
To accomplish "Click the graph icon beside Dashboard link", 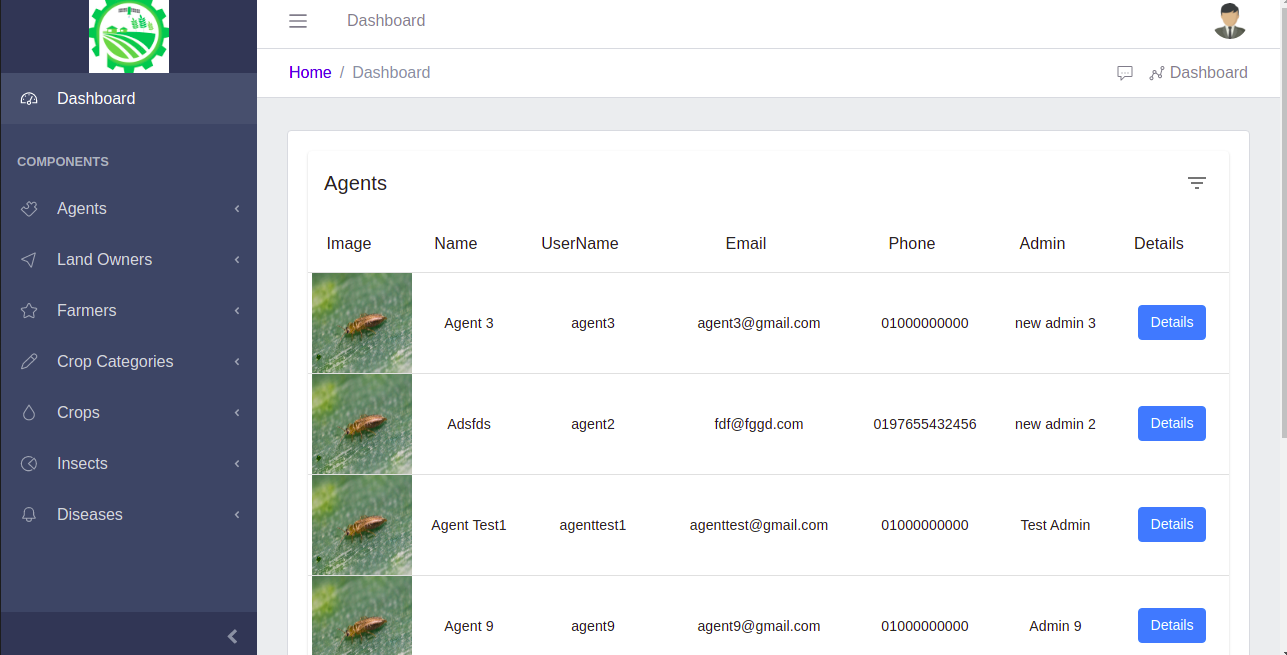I will (x=1157, y=73).
